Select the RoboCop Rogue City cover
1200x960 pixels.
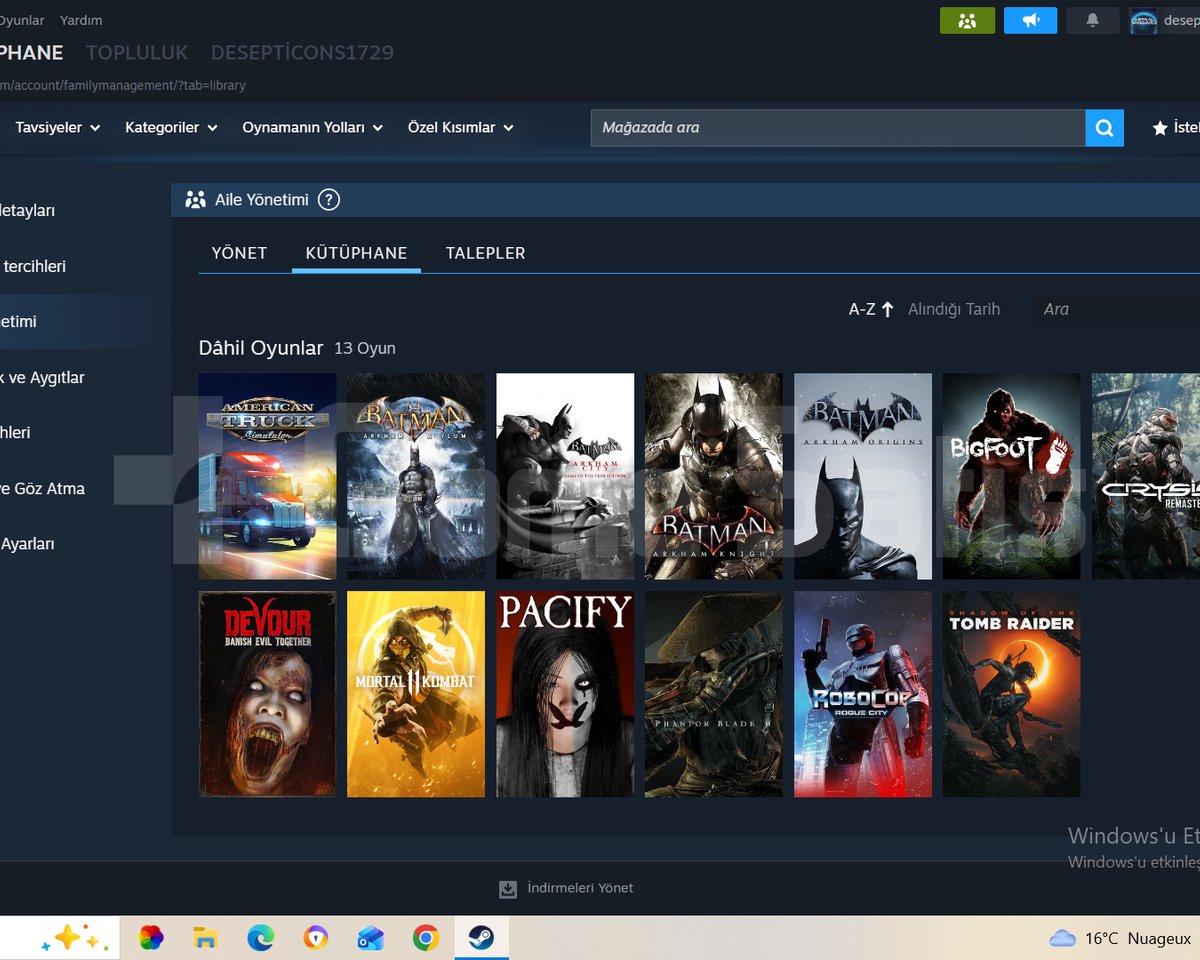click(x=863, y=694)
